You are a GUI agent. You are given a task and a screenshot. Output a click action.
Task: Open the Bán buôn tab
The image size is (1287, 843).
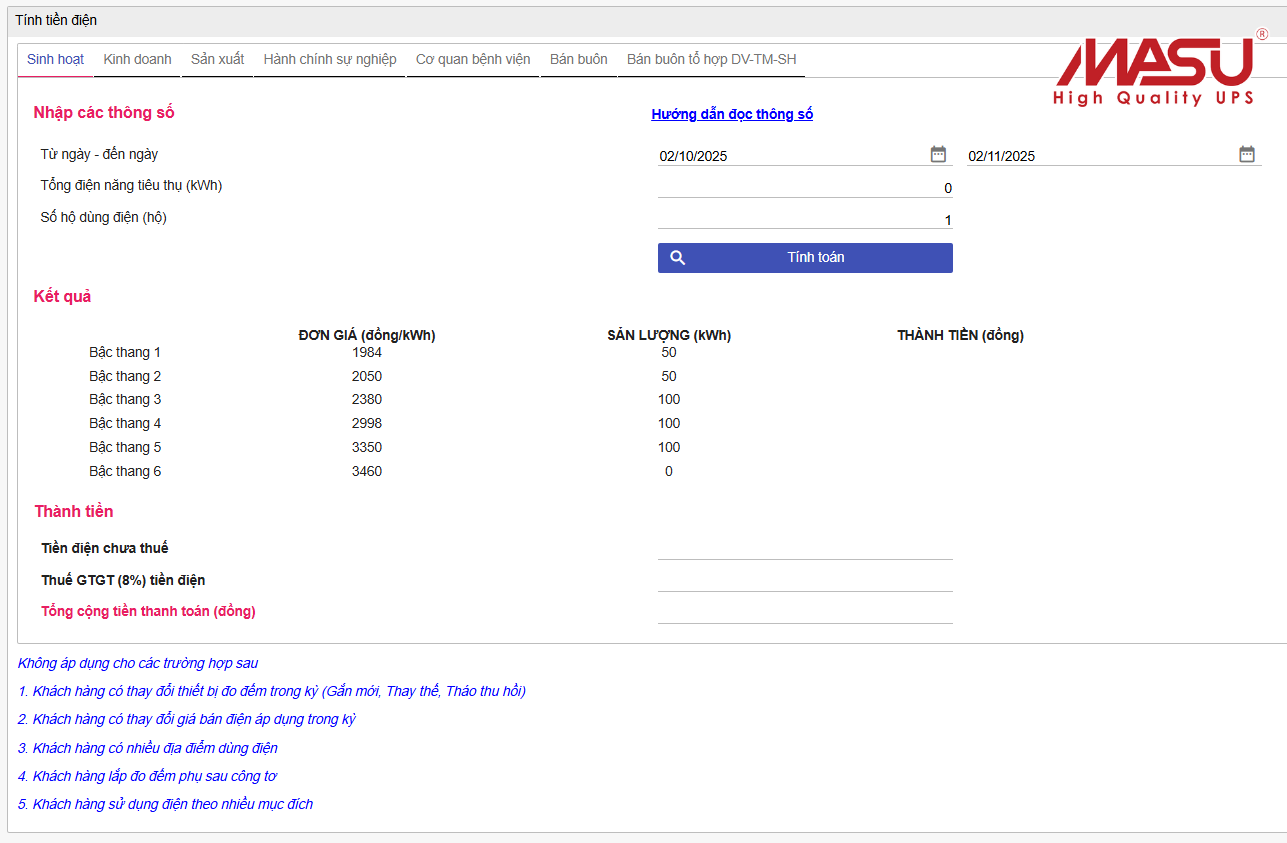[578, 60]
